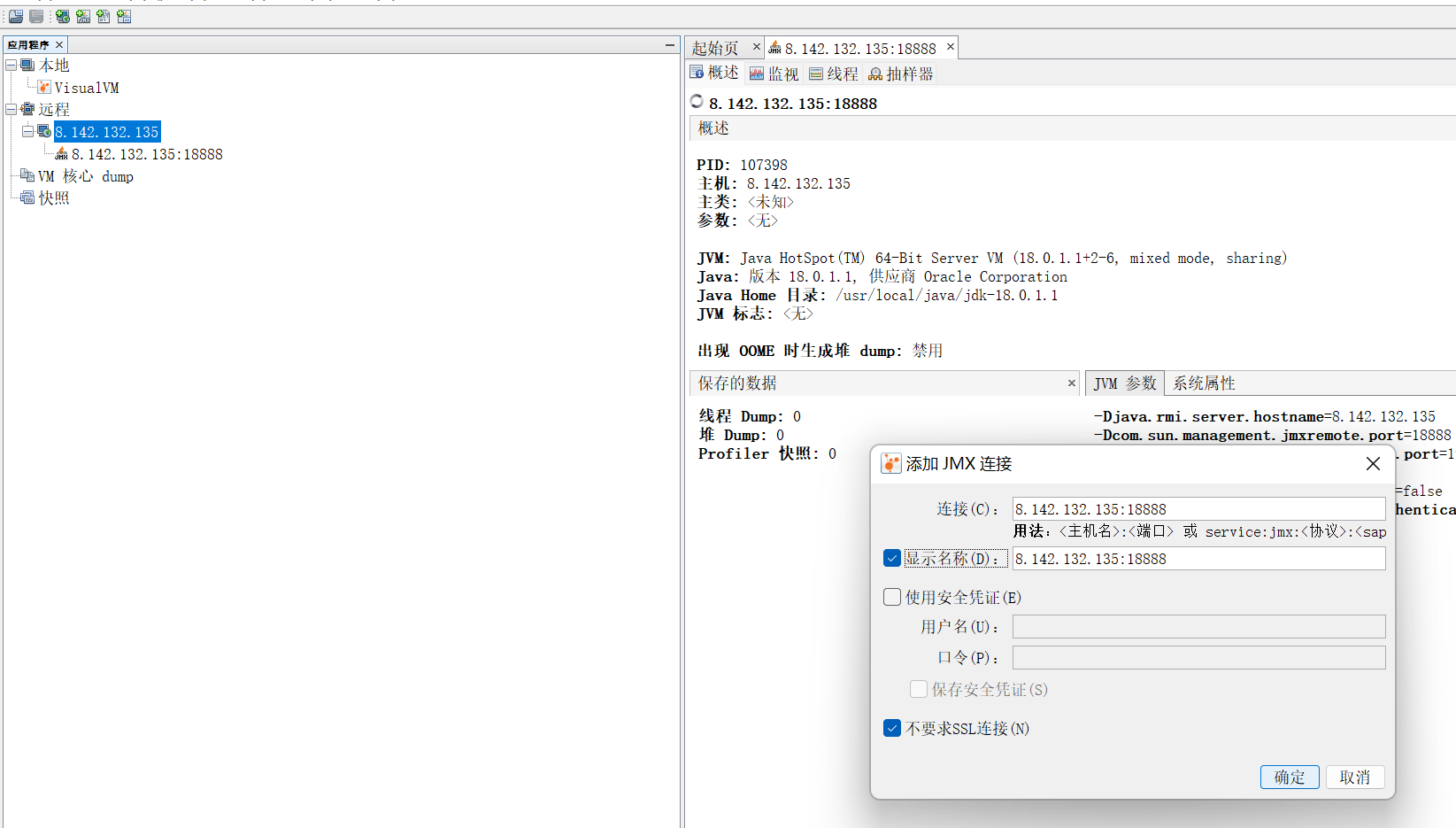Image resolution: width=1456 pixels, height=828 pixels.
Task: Select the VM 核心 dump tree item
Action: click(x=86, y=176)
